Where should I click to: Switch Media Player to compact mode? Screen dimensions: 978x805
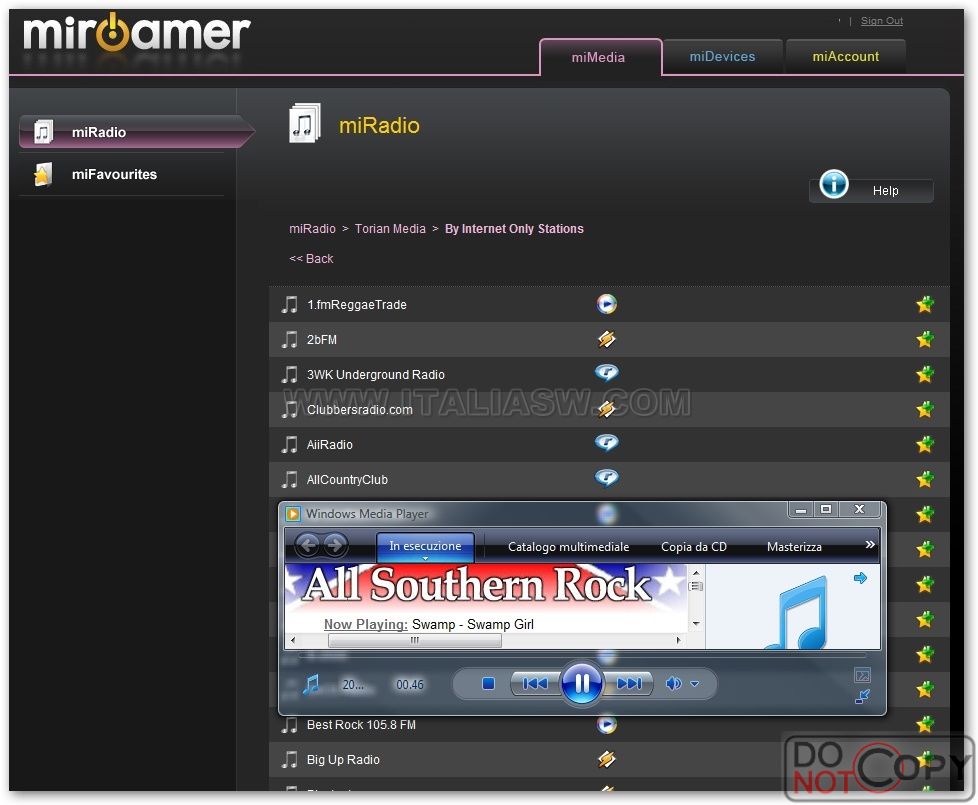click(862, 697)
